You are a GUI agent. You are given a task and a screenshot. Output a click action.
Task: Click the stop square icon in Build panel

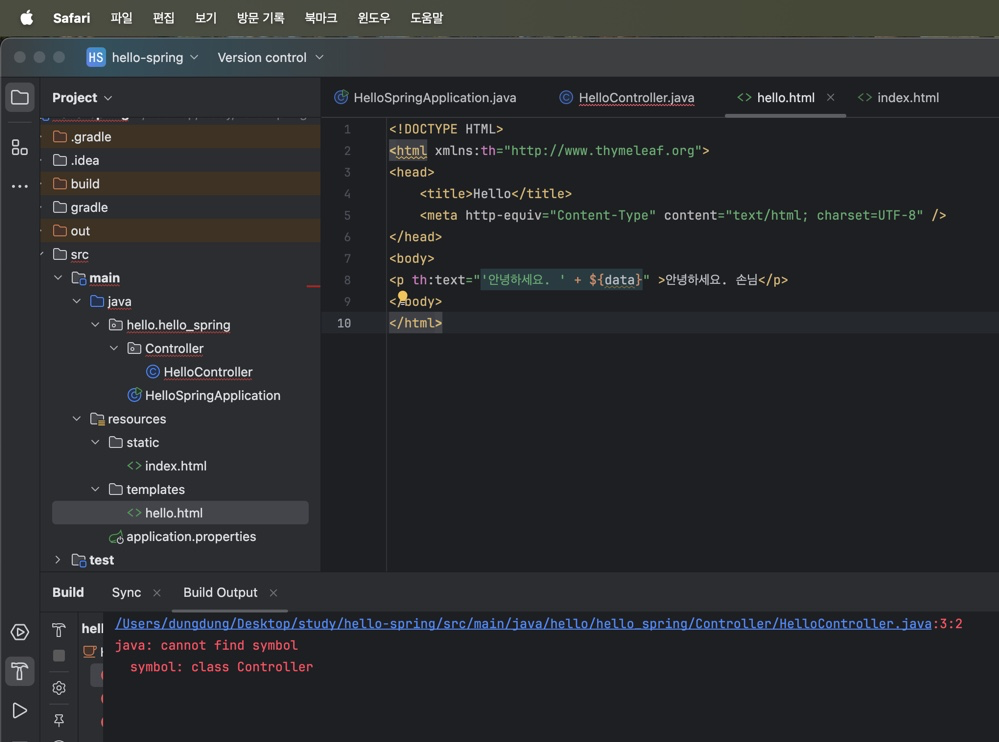(x=59, y=655)
